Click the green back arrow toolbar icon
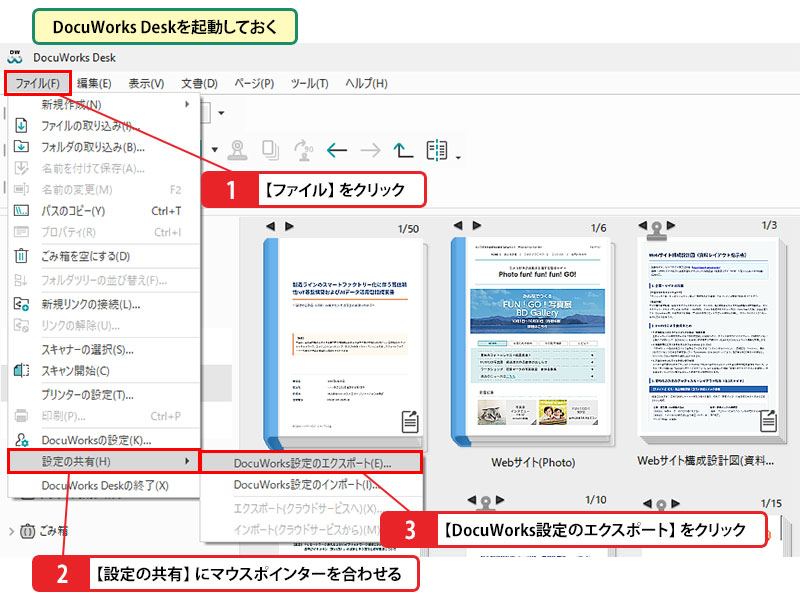 (x=337, y=151)
